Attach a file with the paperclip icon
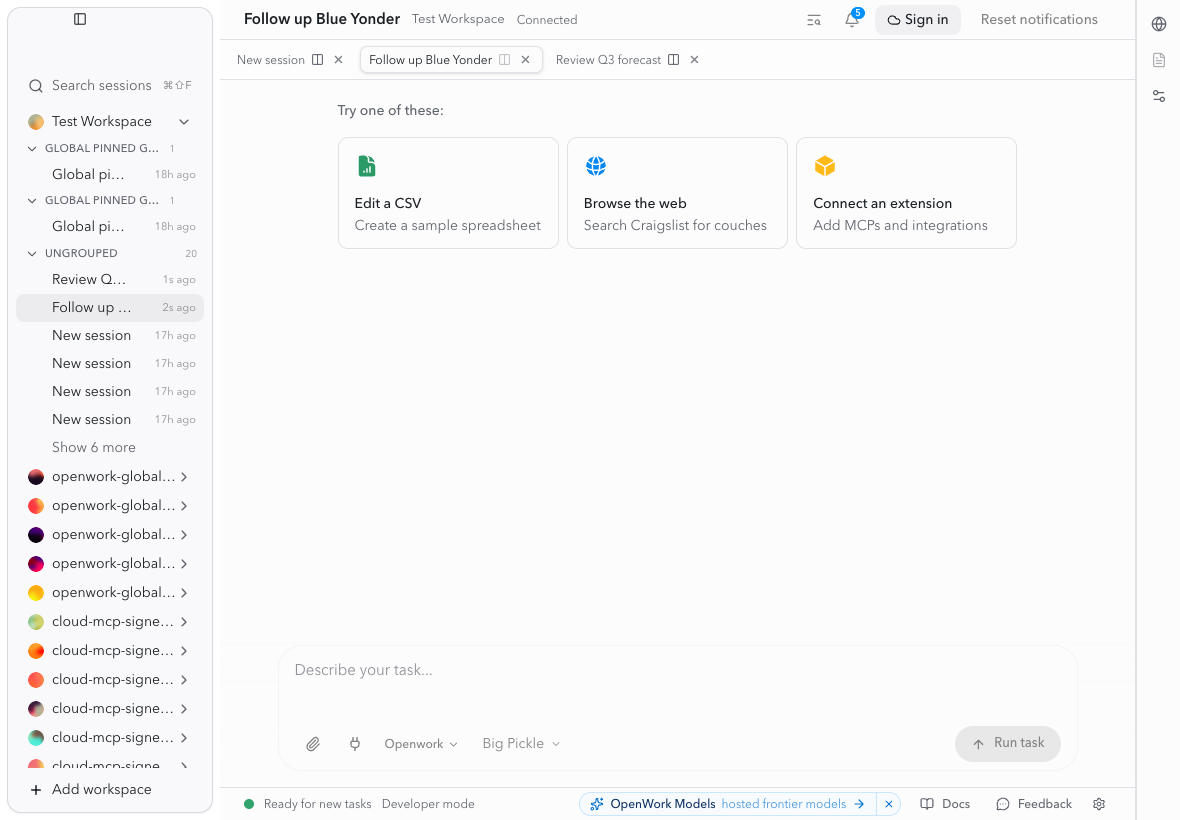Viewport: 1180px width, 820px height. click(x=313, y=744)
